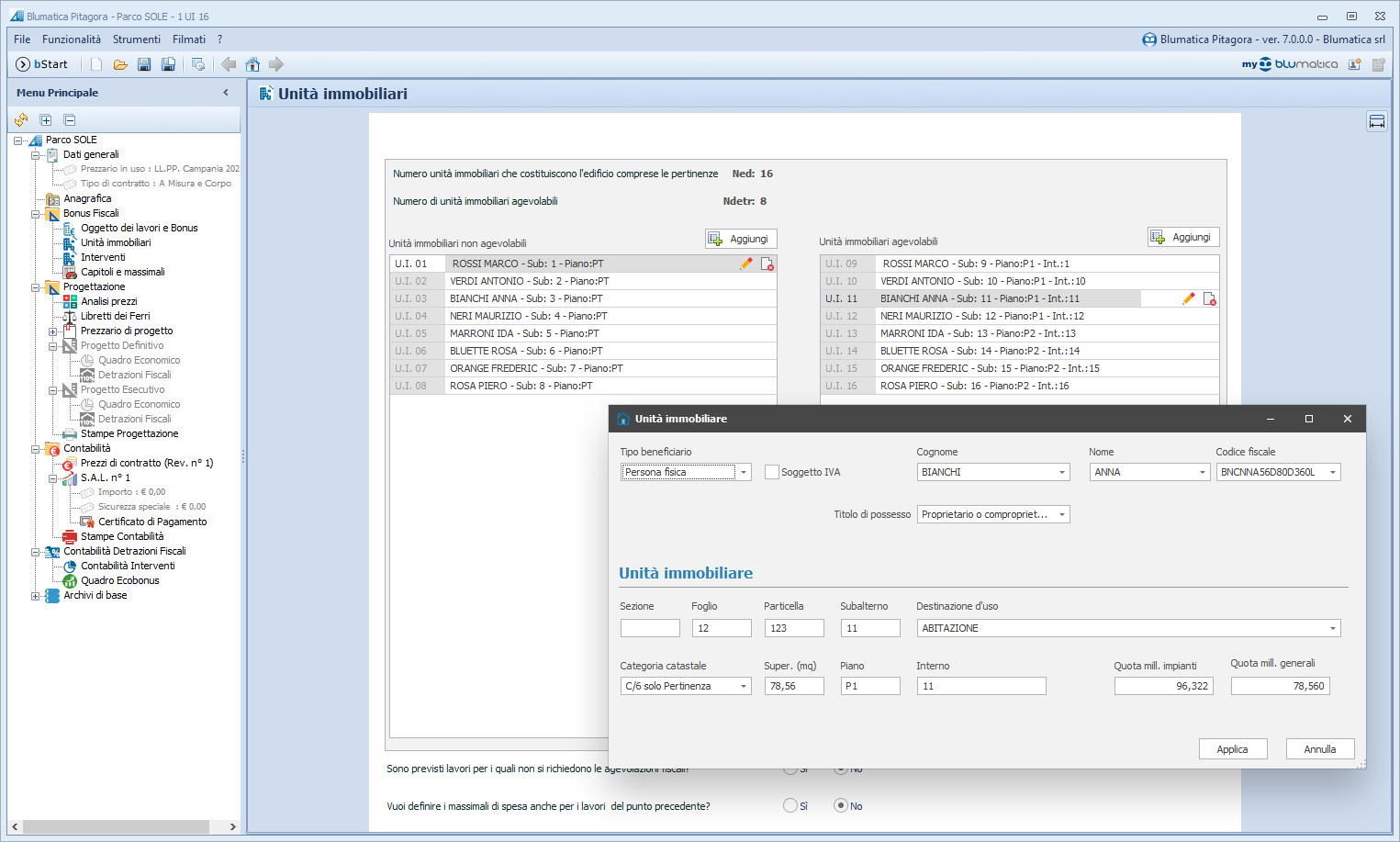Click the tree panel's scroll right arrow
Screen dimensions: 1400x842
pyautogui.click(x=232, y=826)
